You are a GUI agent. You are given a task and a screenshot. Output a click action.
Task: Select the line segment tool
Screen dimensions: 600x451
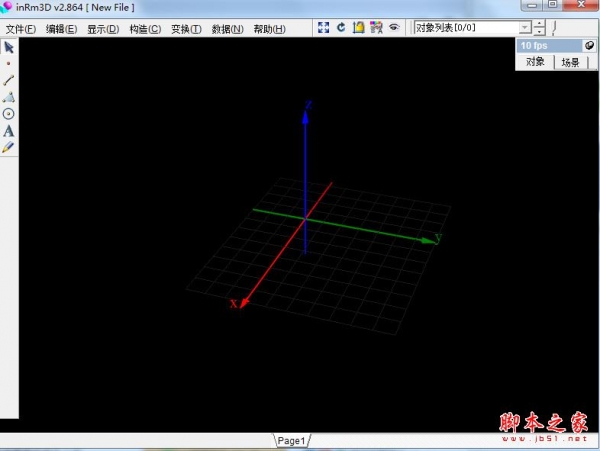pyautogui.click(x=9, y=80)
